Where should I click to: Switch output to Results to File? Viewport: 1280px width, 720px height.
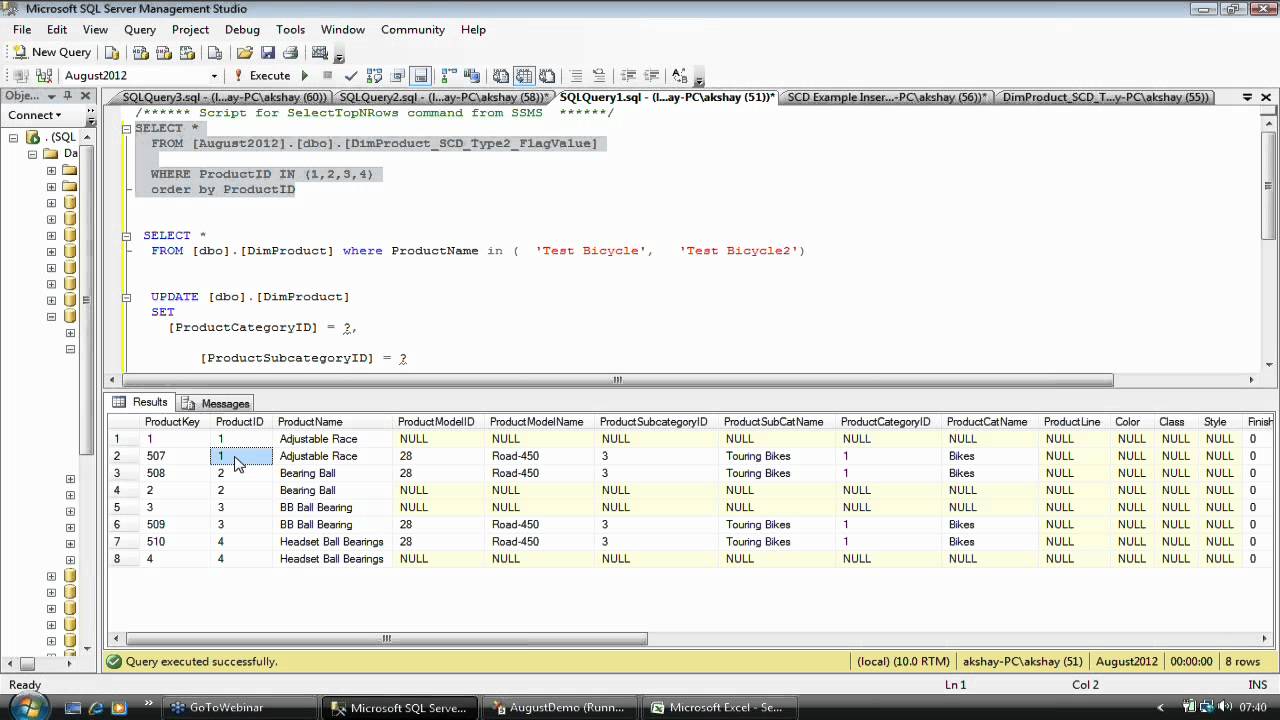pos(547,75)
